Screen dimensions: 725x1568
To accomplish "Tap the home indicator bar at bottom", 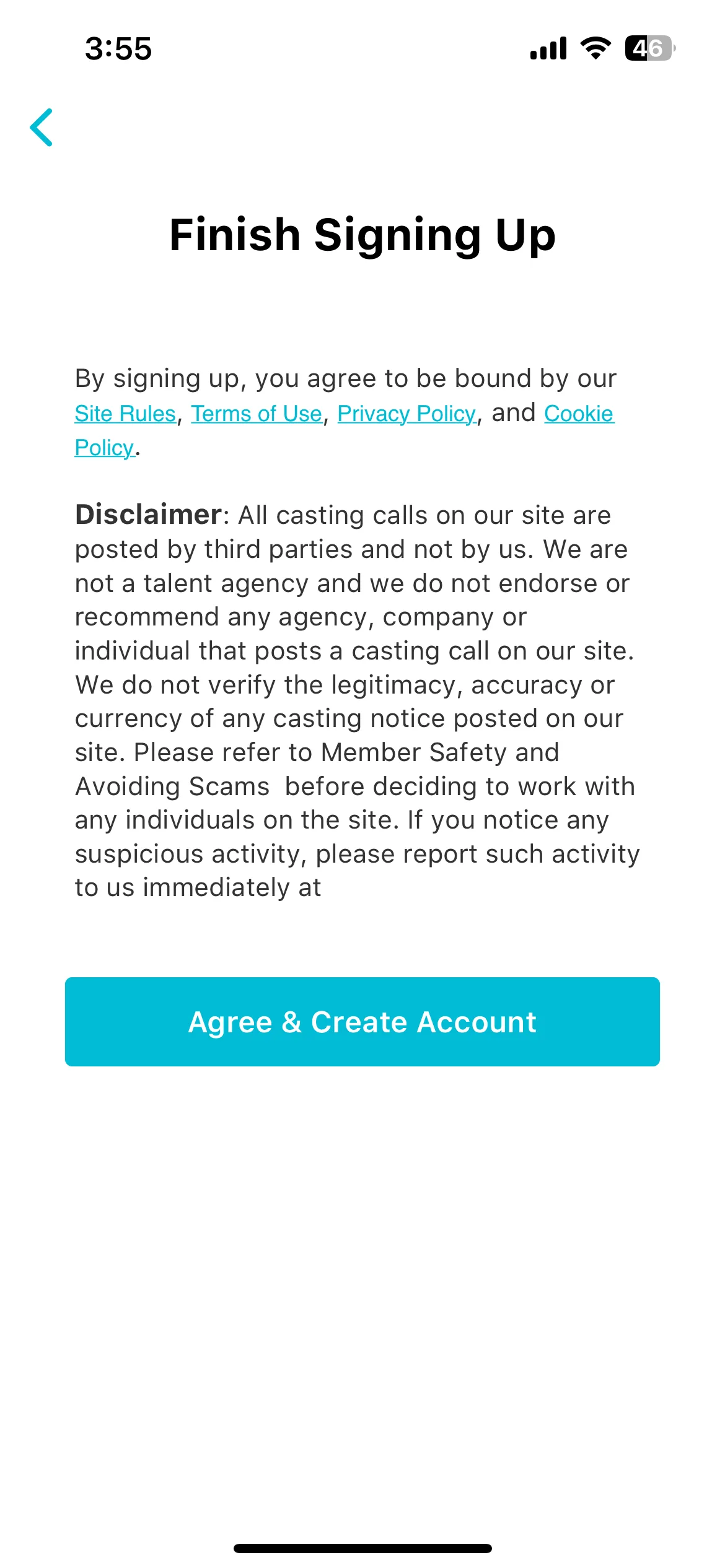I will pyautogui.click(x=362, y=1548).
